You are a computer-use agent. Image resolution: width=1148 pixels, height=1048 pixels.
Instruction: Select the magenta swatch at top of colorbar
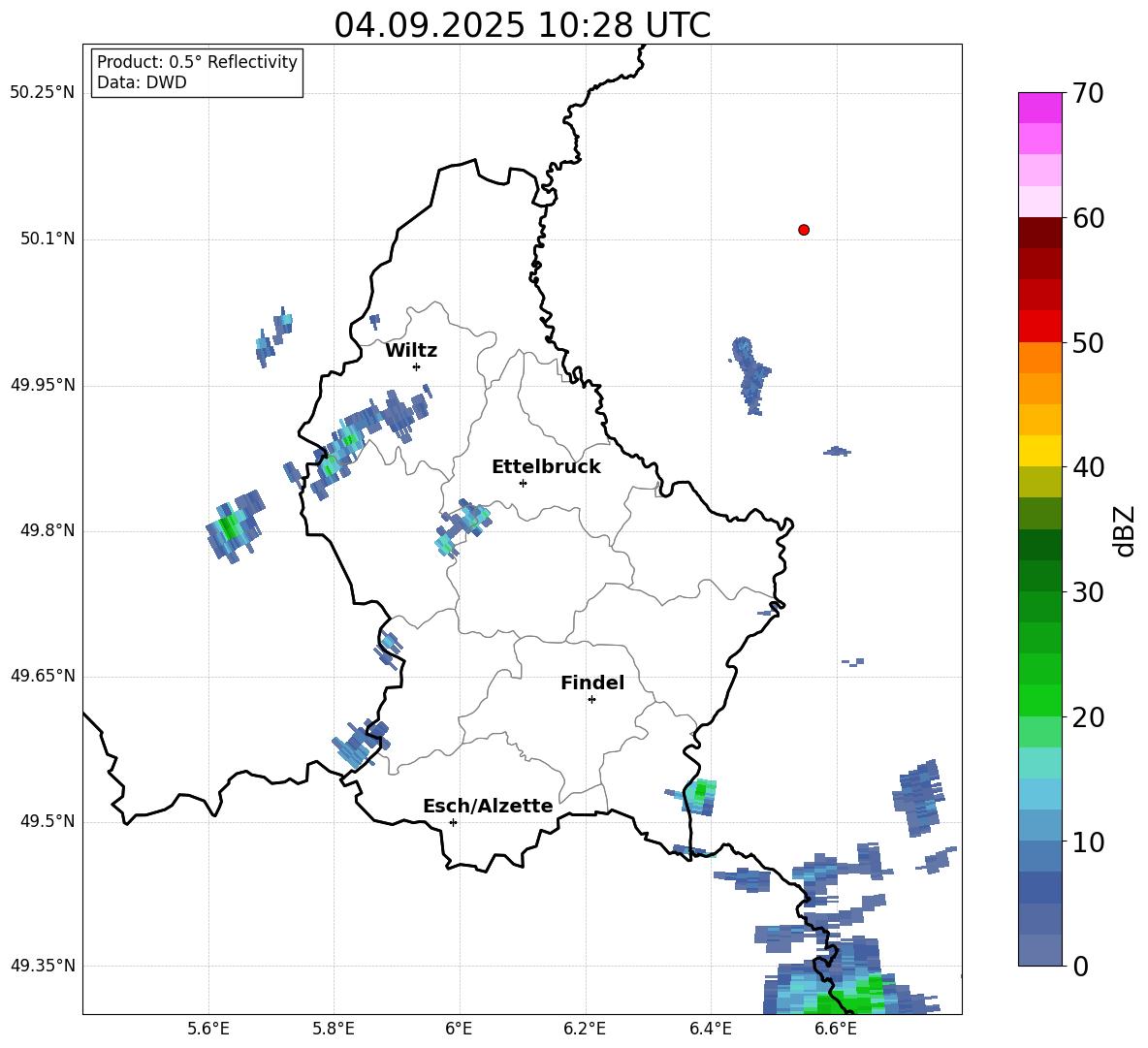point(1040,108)
